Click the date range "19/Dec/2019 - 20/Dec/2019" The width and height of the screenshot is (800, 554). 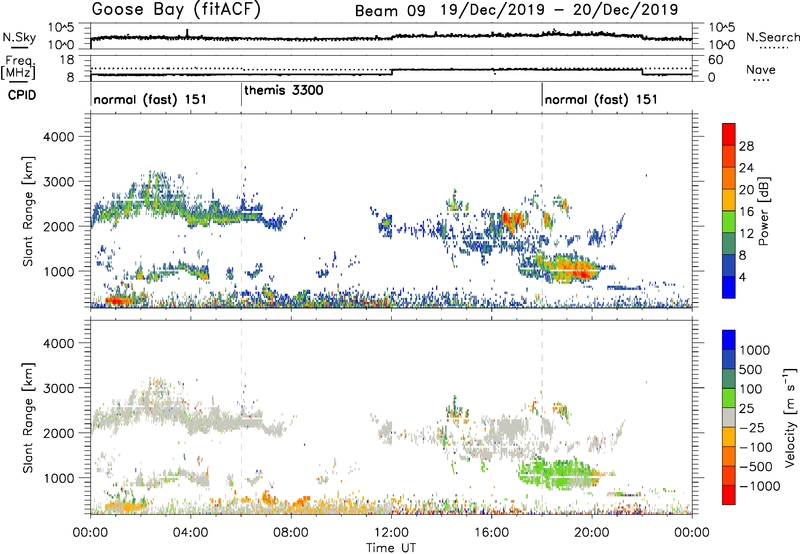tap(559, 10)
